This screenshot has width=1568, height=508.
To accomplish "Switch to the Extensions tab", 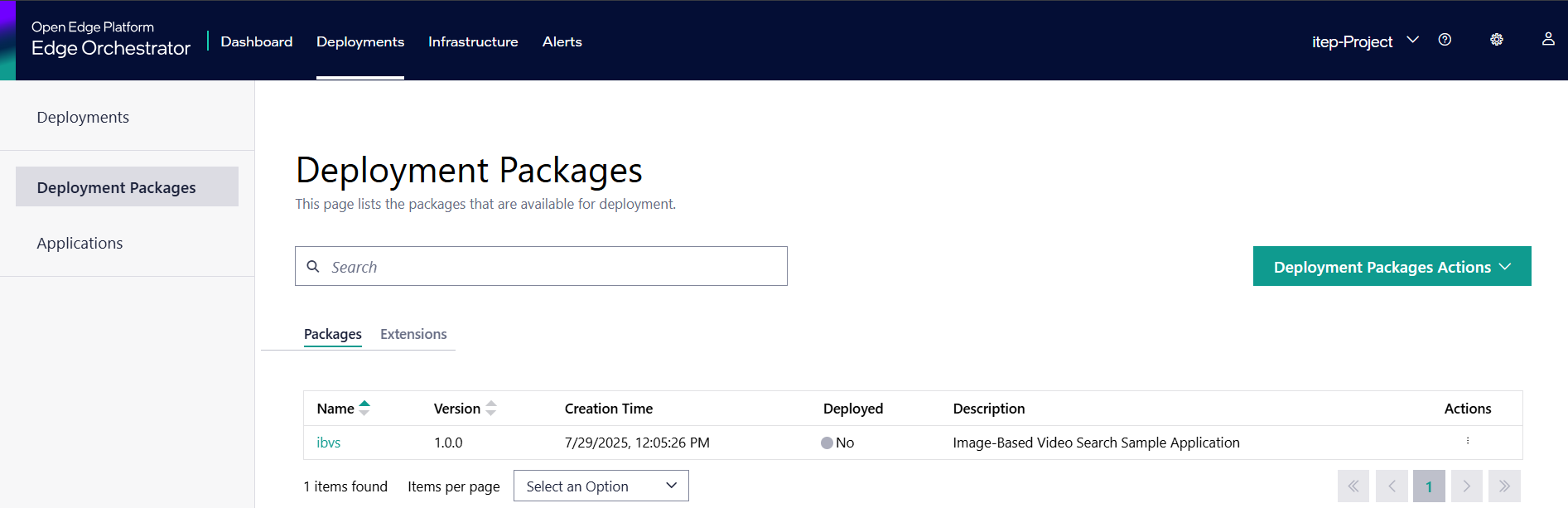I will coord(413,334).
